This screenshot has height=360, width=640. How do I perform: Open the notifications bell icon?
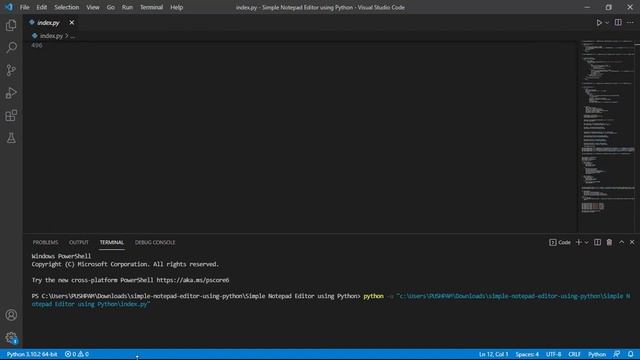631,354
